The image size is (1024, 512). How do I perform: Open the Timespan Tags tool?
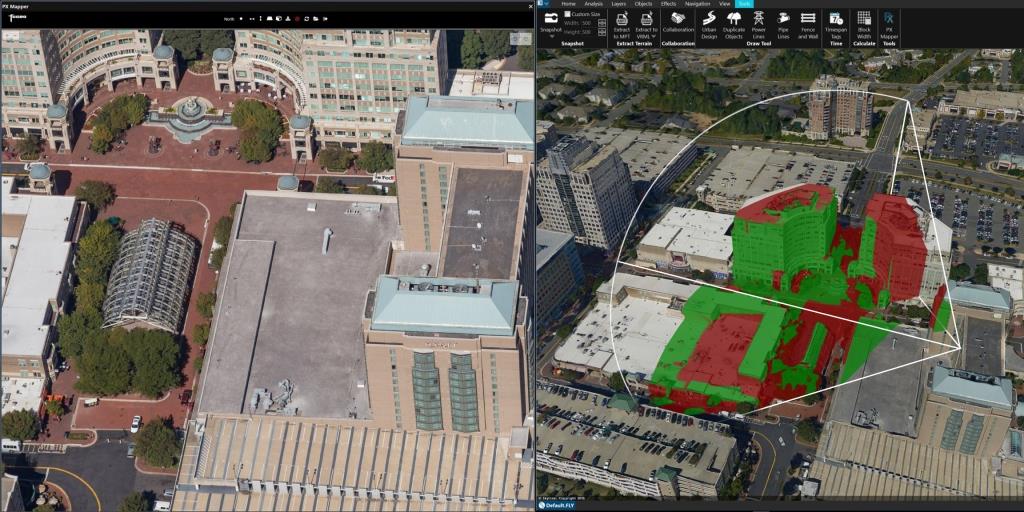836,25
